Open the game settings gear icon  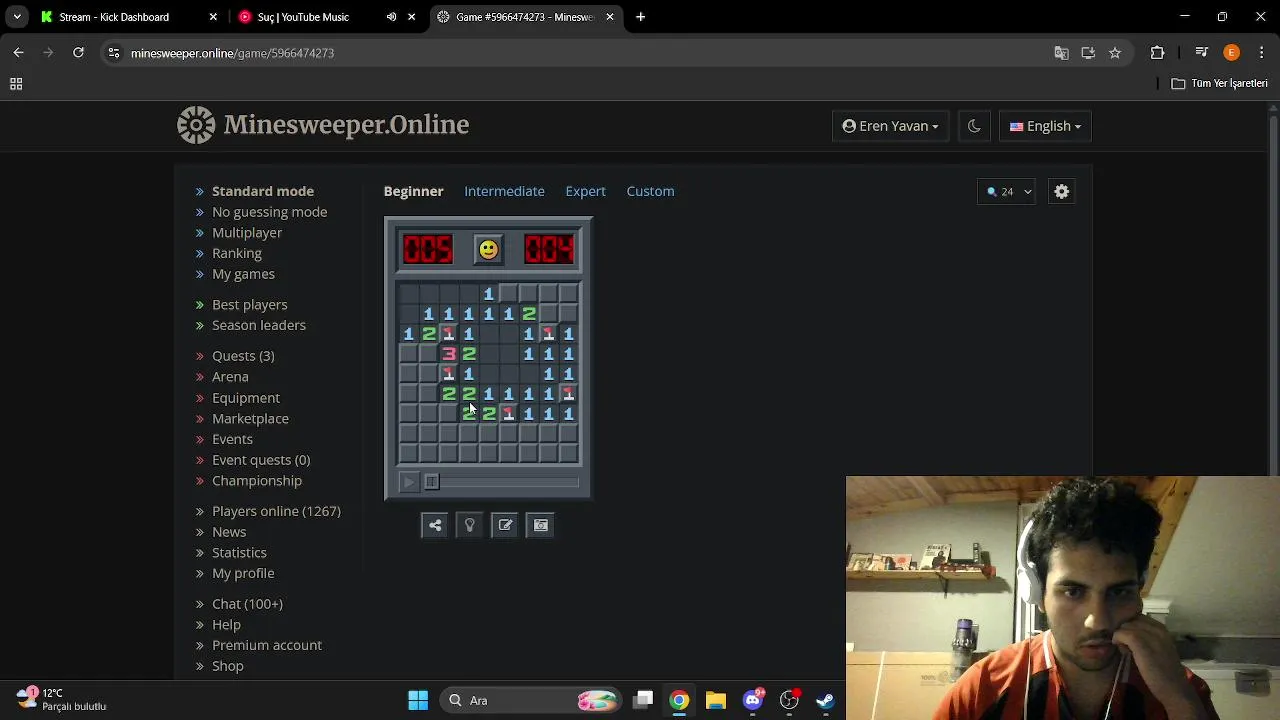click(1062, 191)
